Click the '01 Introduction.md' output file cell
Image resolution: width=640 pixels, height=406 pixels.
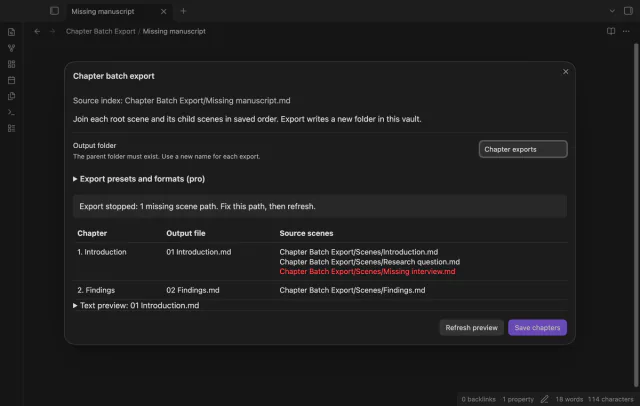point(198,252)
